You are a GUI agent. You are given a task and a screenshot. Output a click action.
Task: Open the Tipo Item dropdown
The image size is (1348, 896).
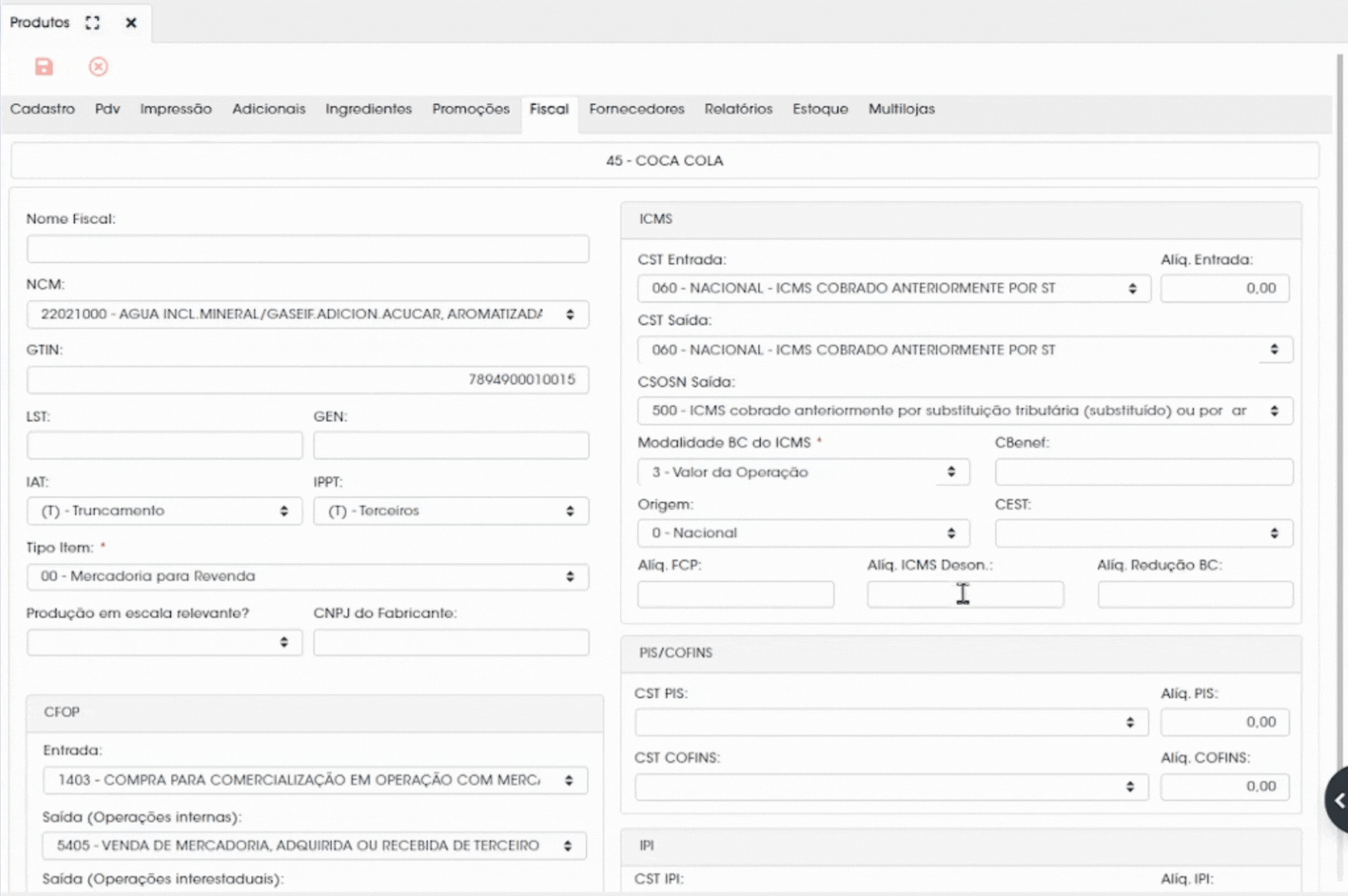(307, 576)
